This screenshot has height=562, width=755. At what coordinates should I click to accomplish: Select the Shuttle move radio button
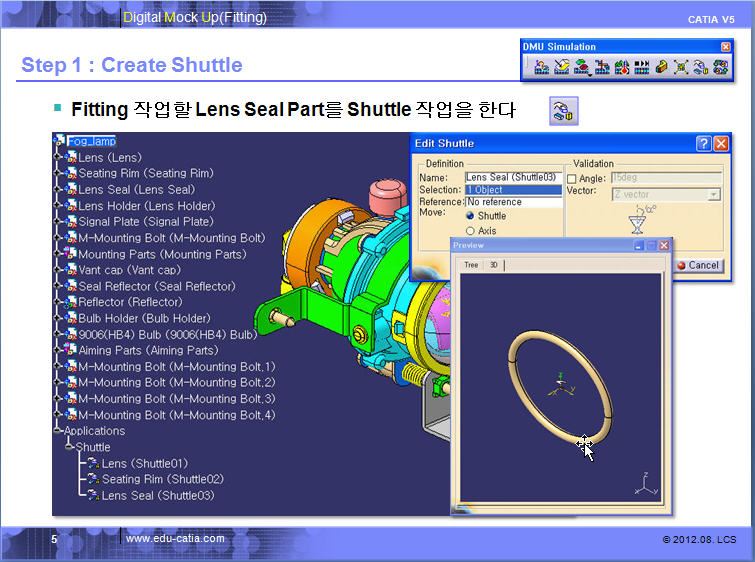click(471, 216)
